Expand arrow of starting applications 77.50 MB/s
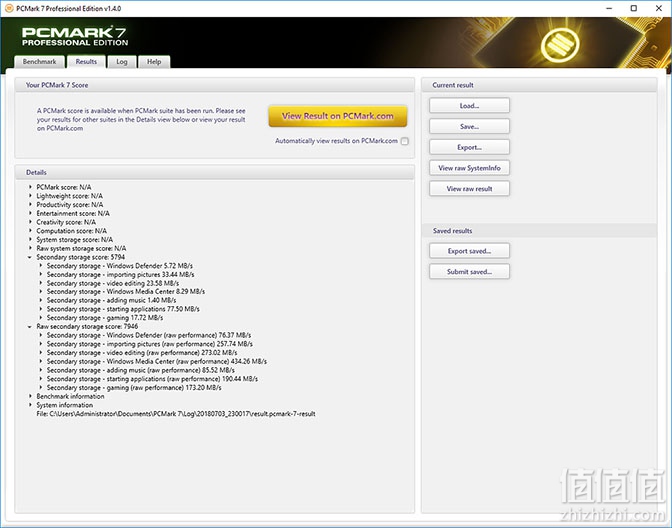Image resolution: width=672 pixels, height=528 pixels. click(41, 309)
